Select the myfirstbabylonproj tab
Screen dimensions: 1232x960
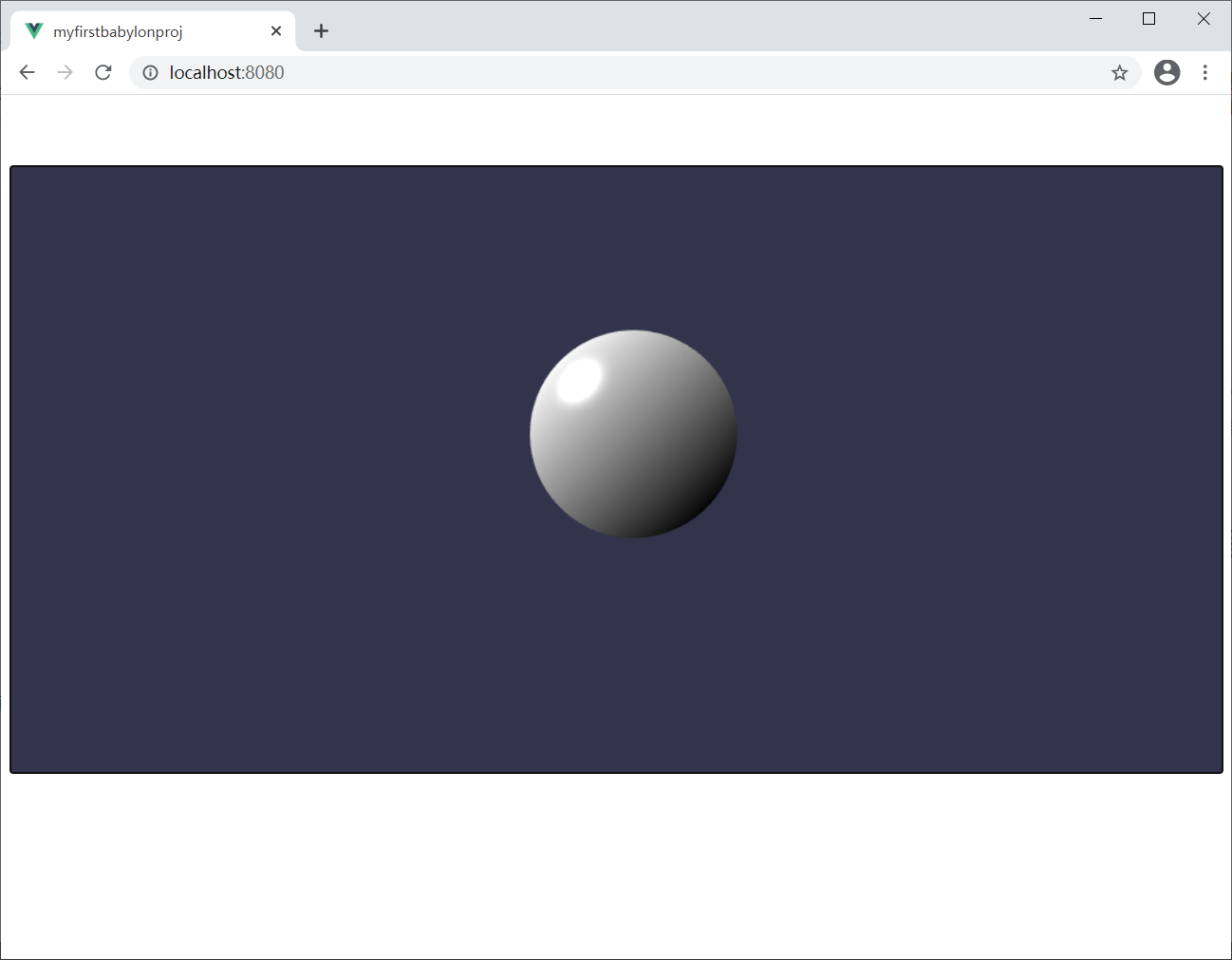point(142,30)
